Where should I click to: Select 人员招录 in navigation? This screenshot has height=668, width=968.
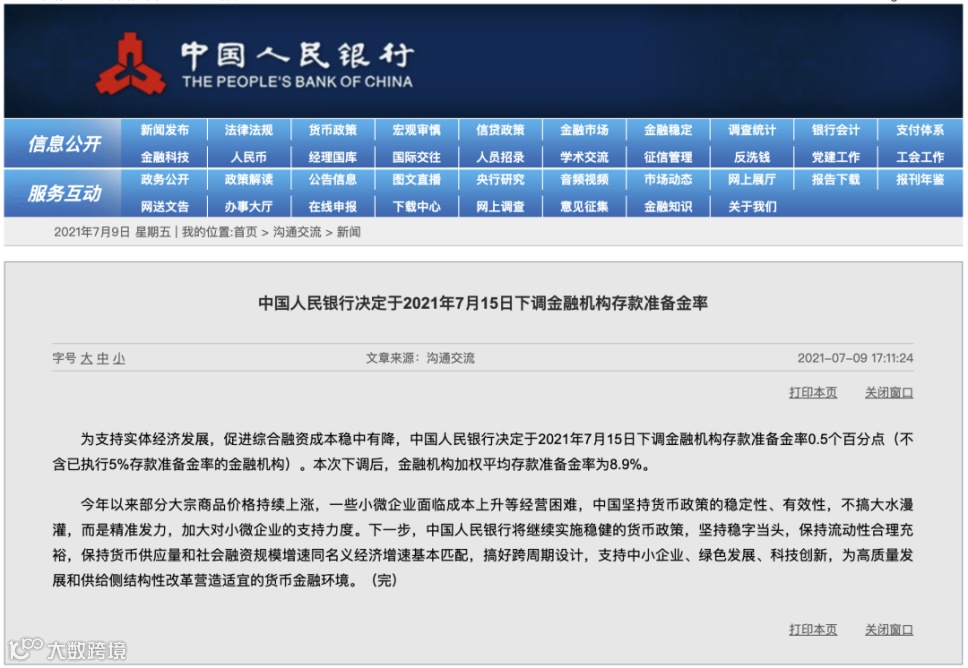coord(500,157)
